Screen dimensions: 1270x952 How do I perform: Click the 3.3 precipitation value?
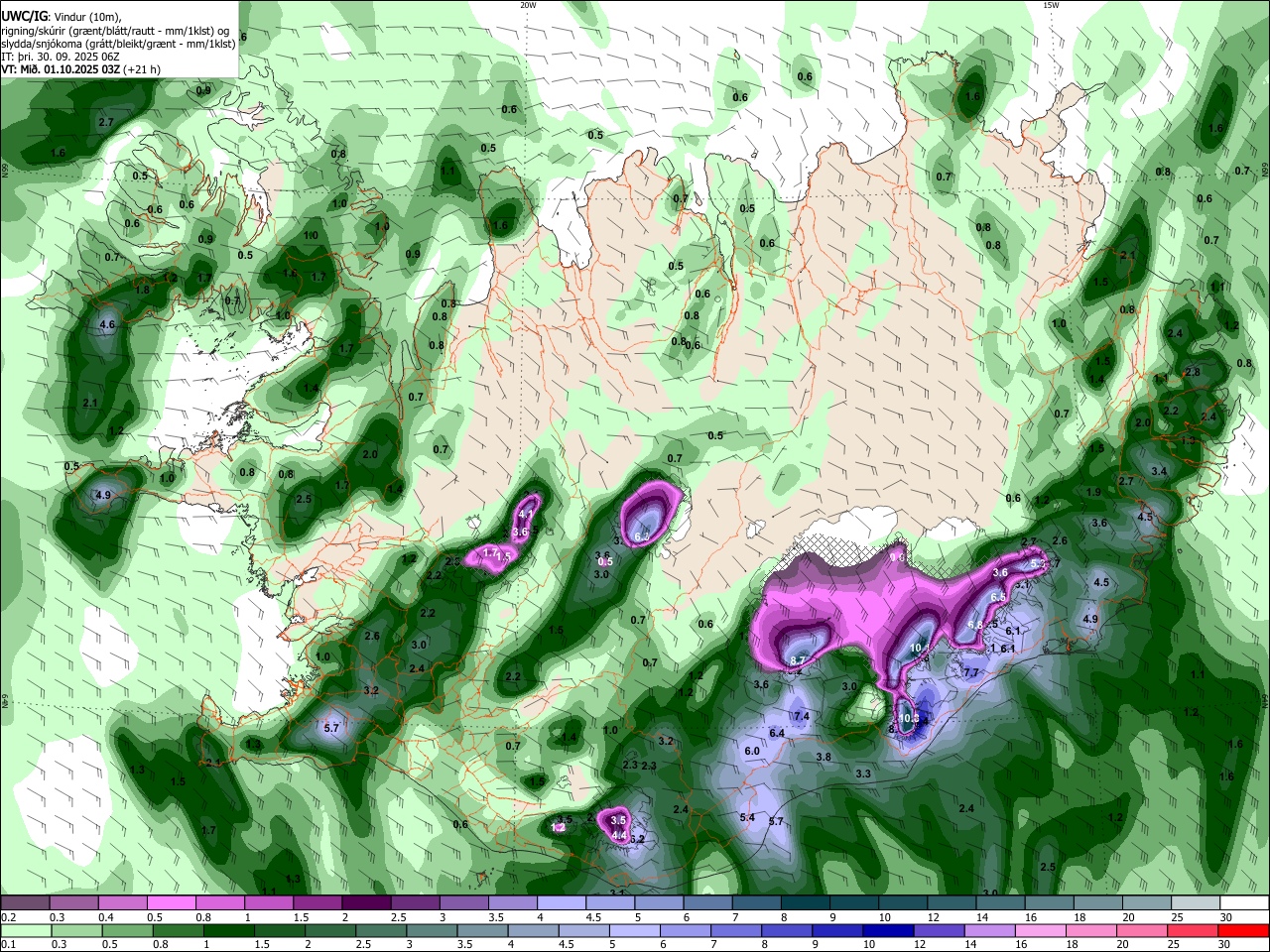(863, 773)
